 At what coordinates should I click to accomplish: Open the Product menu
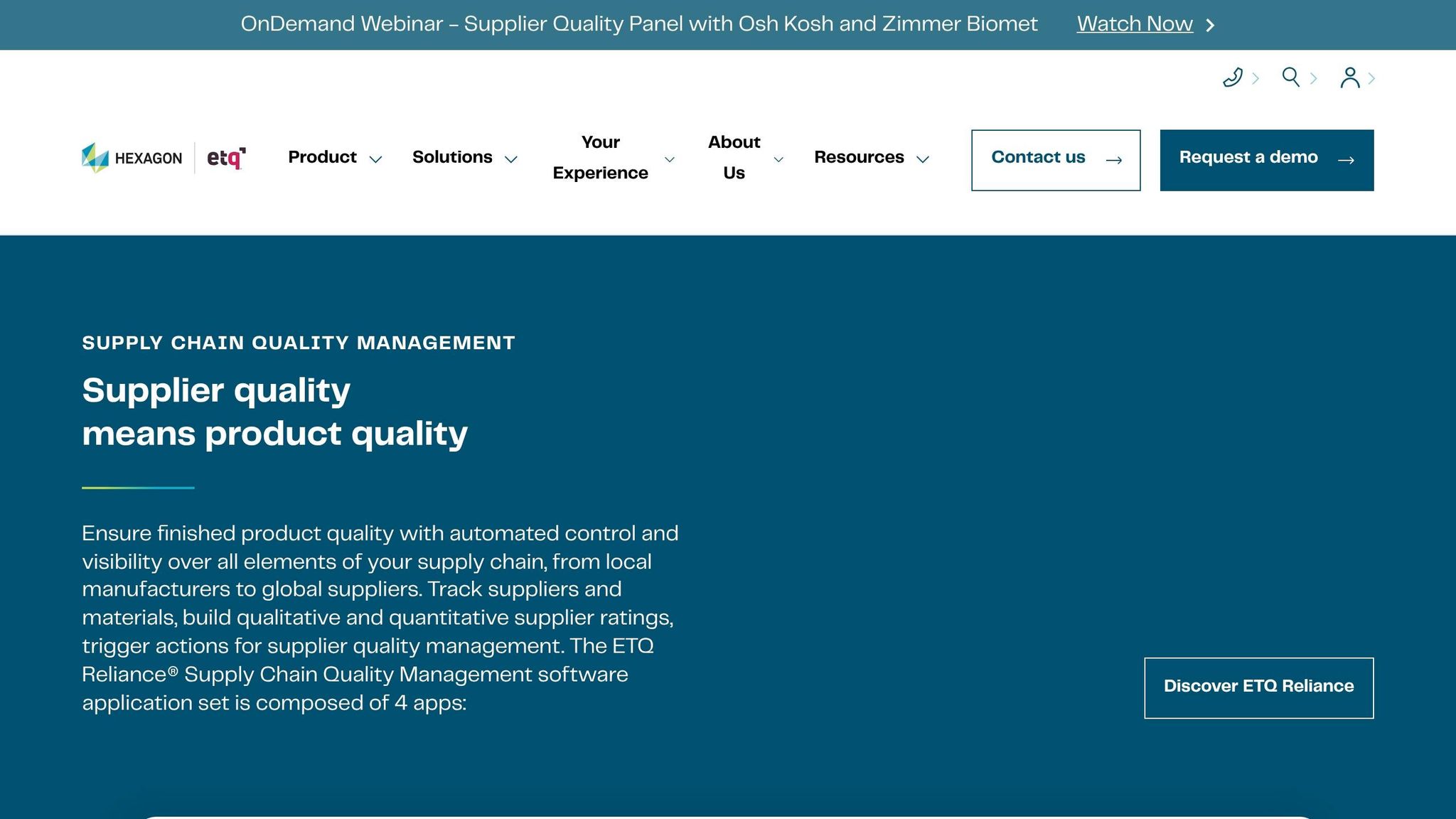[x=322, y=157]
